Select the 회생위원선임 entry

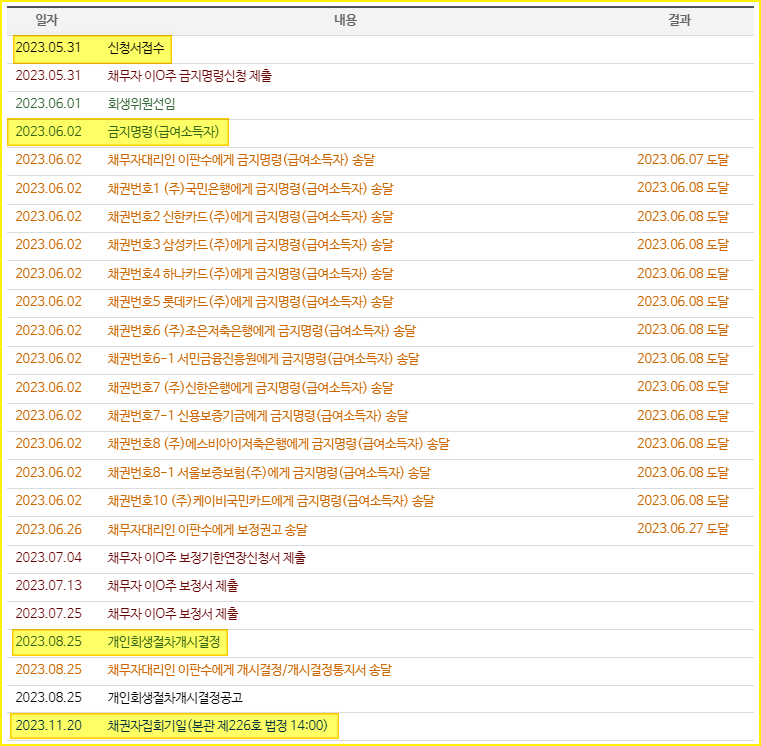coord(141,104)
